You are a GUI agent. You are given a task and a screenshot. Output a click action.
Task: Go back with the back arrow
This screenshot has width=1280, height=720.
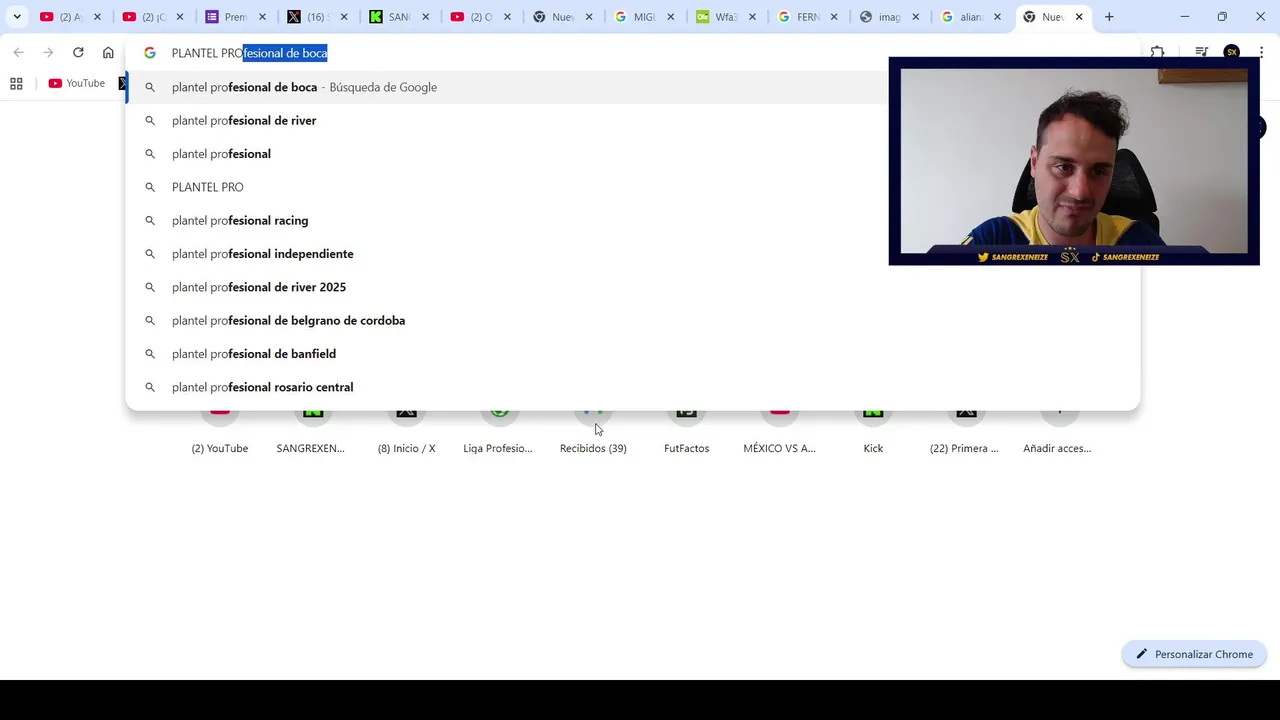point(18,53)
